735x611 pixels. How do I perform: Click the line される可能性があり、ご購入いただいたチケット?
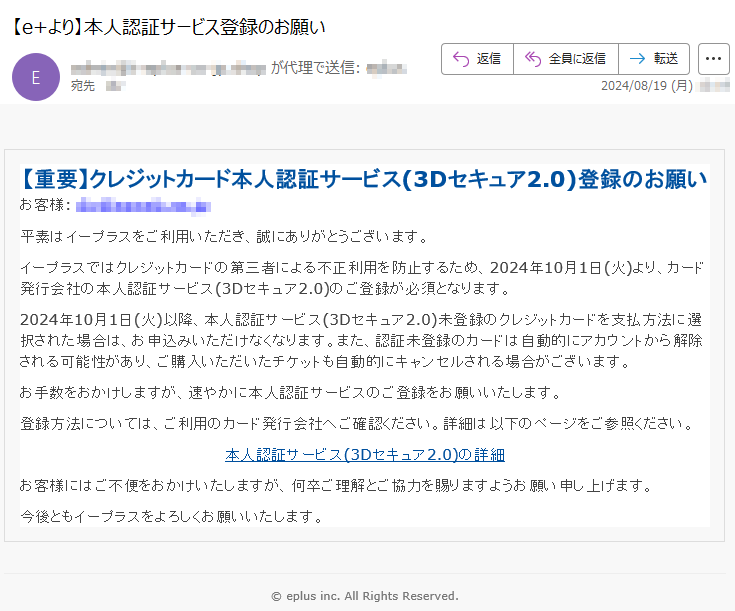click(x=325, y=362)
